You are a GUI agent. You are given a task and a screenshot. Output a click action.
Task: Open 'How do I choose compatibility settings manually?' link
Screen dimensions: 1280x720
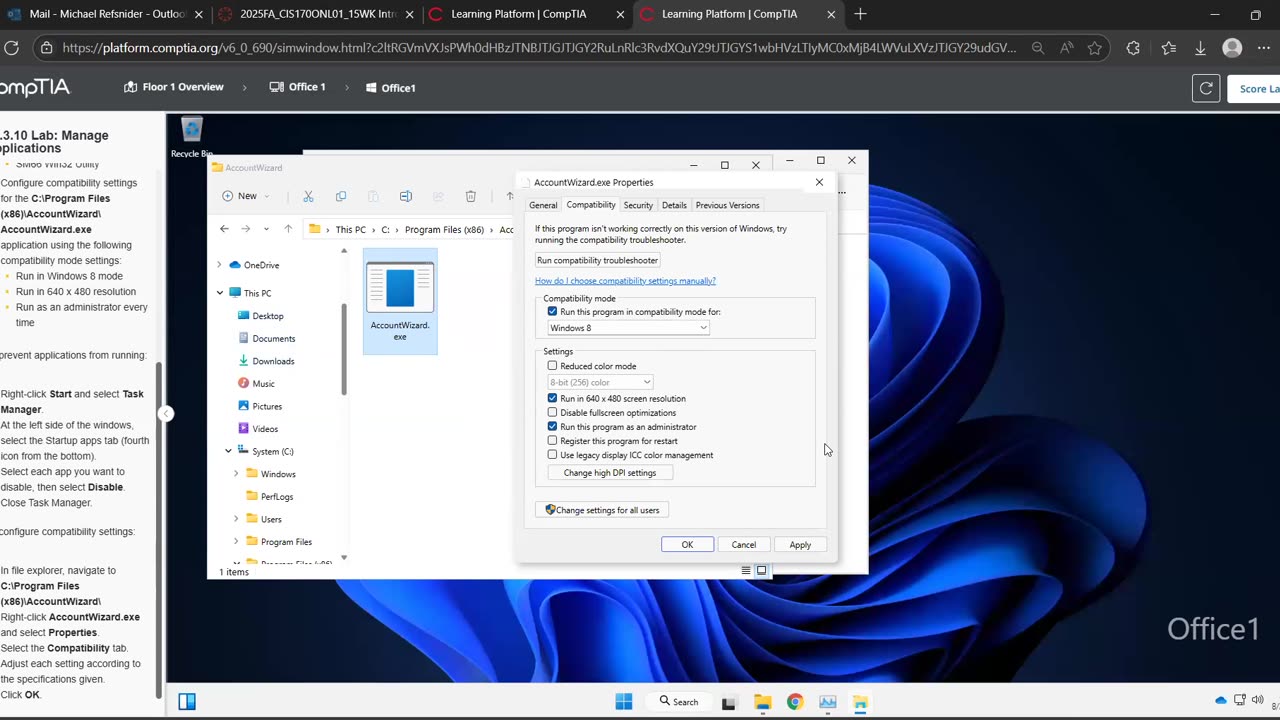click(x=625, y=281)
